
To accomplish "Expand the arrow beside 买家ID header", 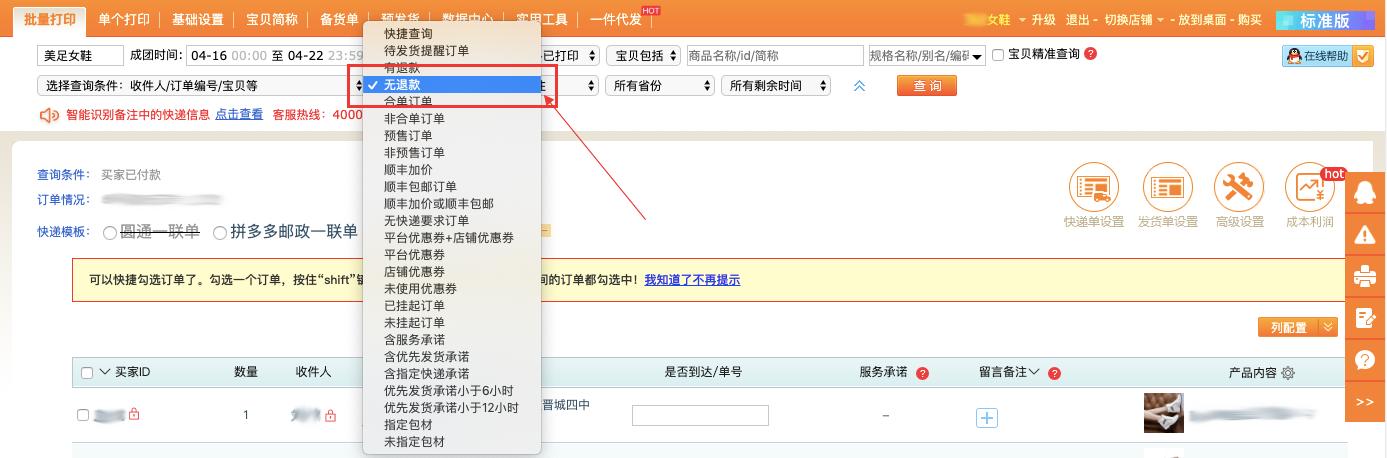I will pyautogui.click(x=105, y=372).
